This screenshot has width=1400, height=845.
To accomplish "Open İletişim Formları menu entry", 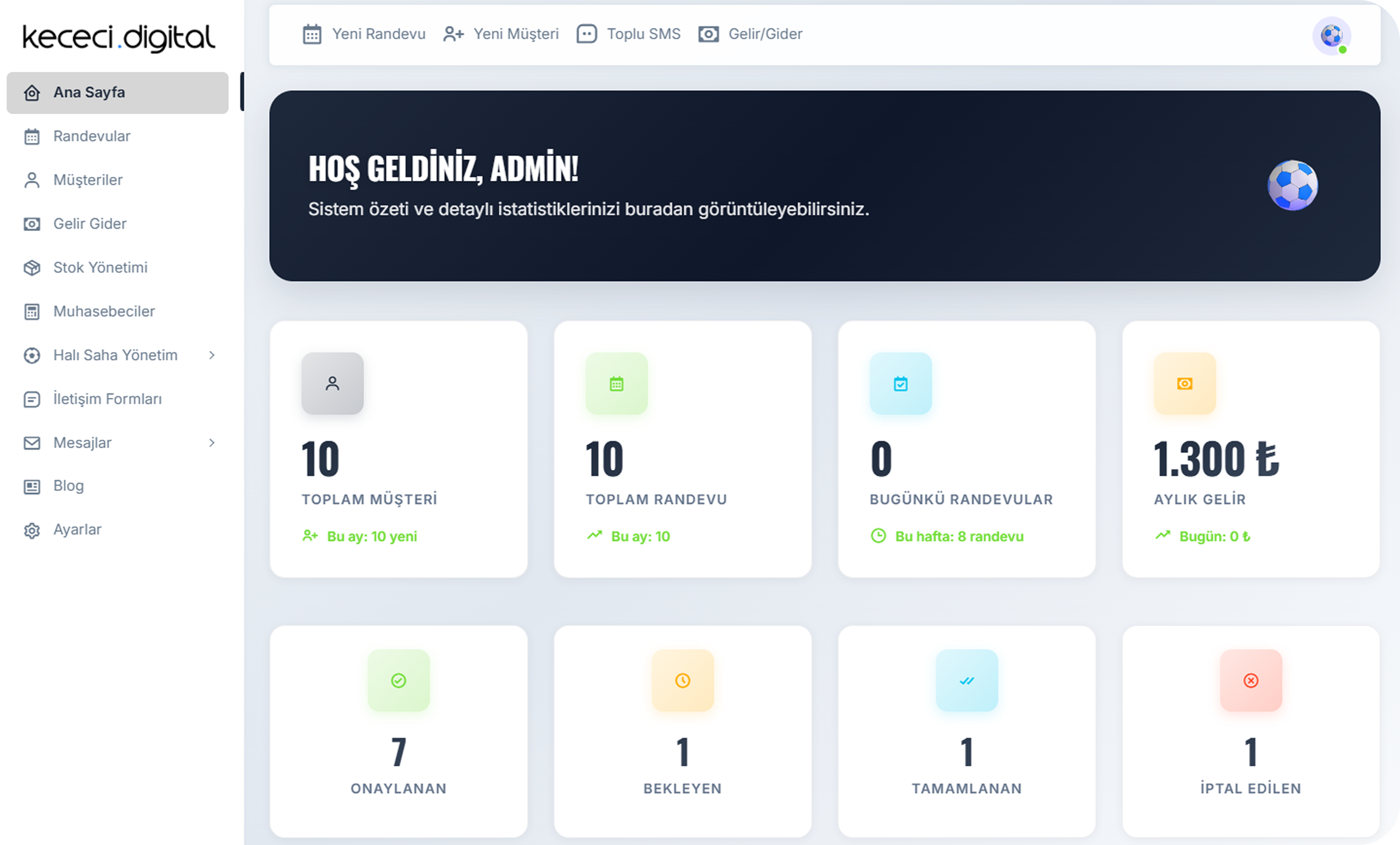I will (x=117, y=399).
